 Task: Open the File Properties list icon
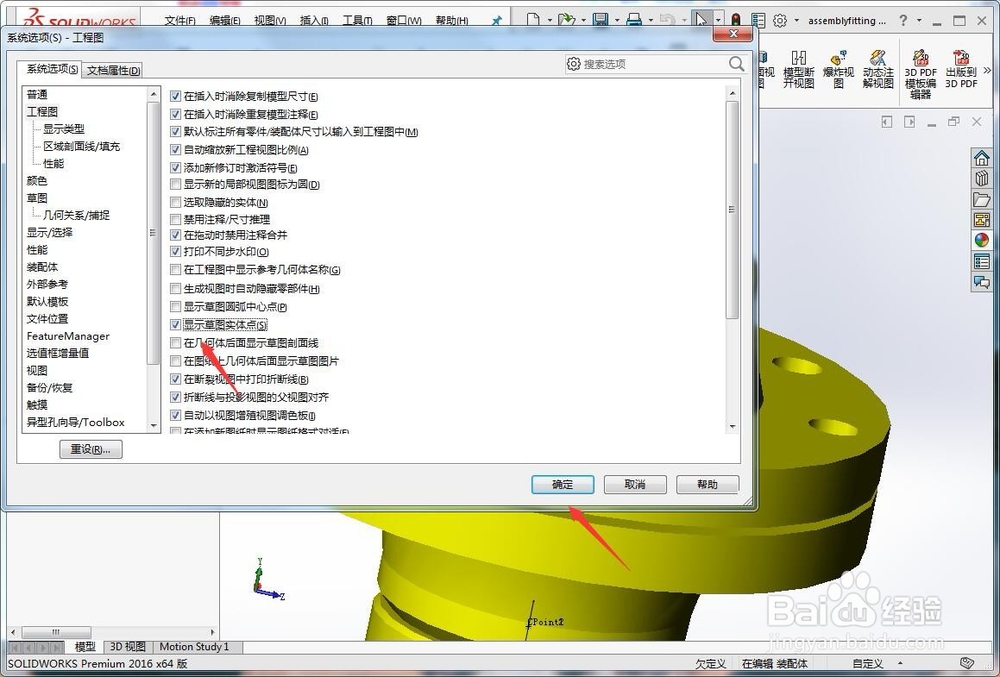(x=758, y=20)
